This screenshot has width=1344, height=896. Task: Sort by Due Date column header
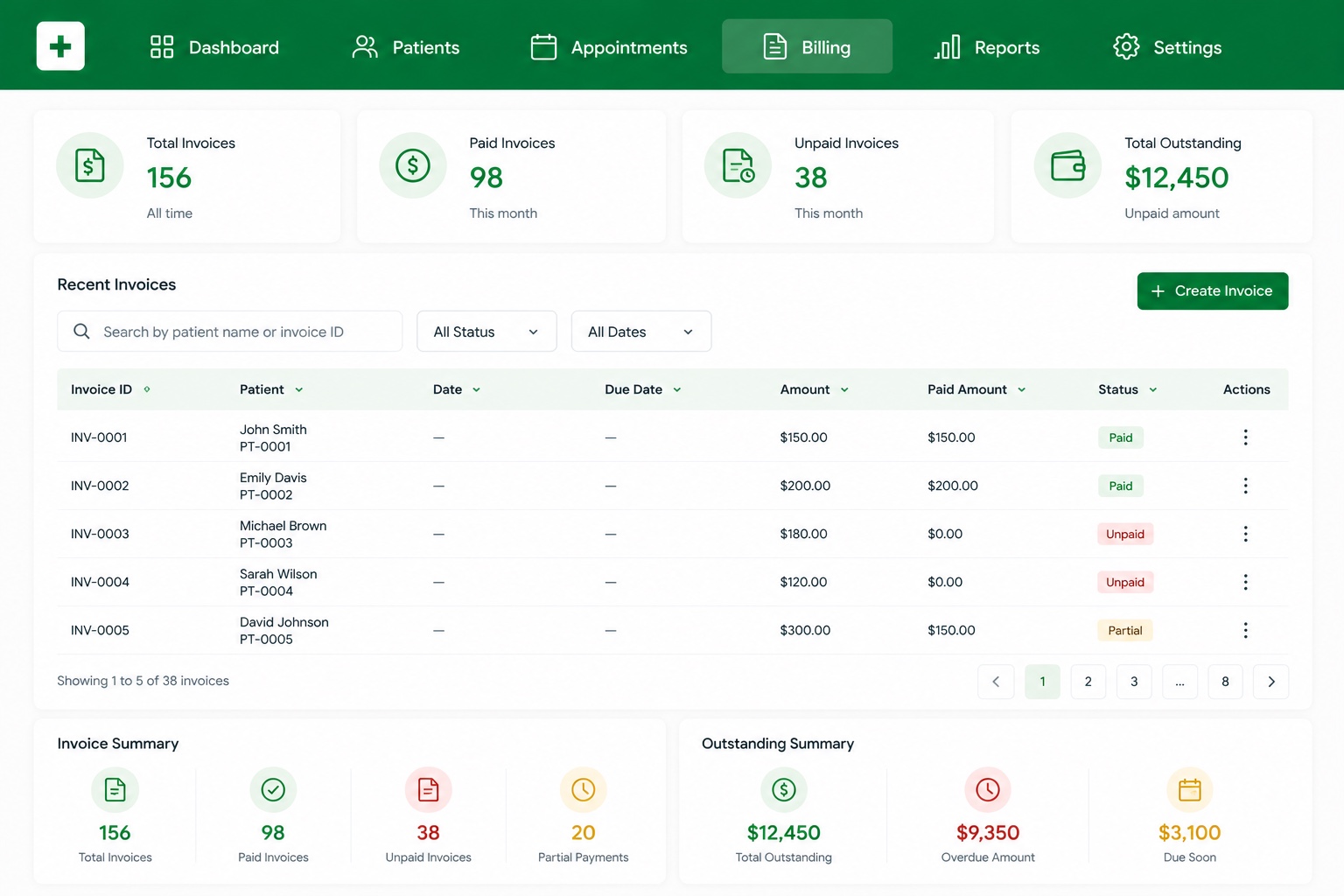pos(643,389)
